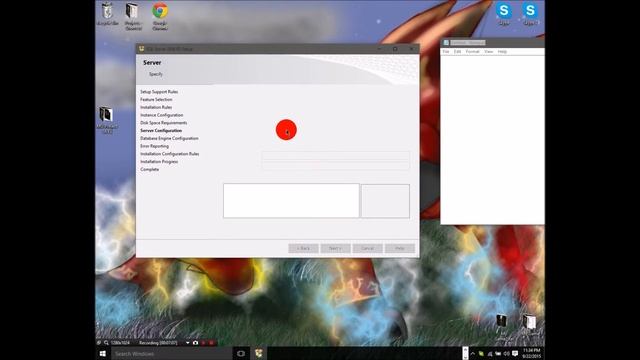The width and height of the screenshot is (640, 360).
Task: Click the Installation Configuration Rules step
Action: click(x=170, y=154)
